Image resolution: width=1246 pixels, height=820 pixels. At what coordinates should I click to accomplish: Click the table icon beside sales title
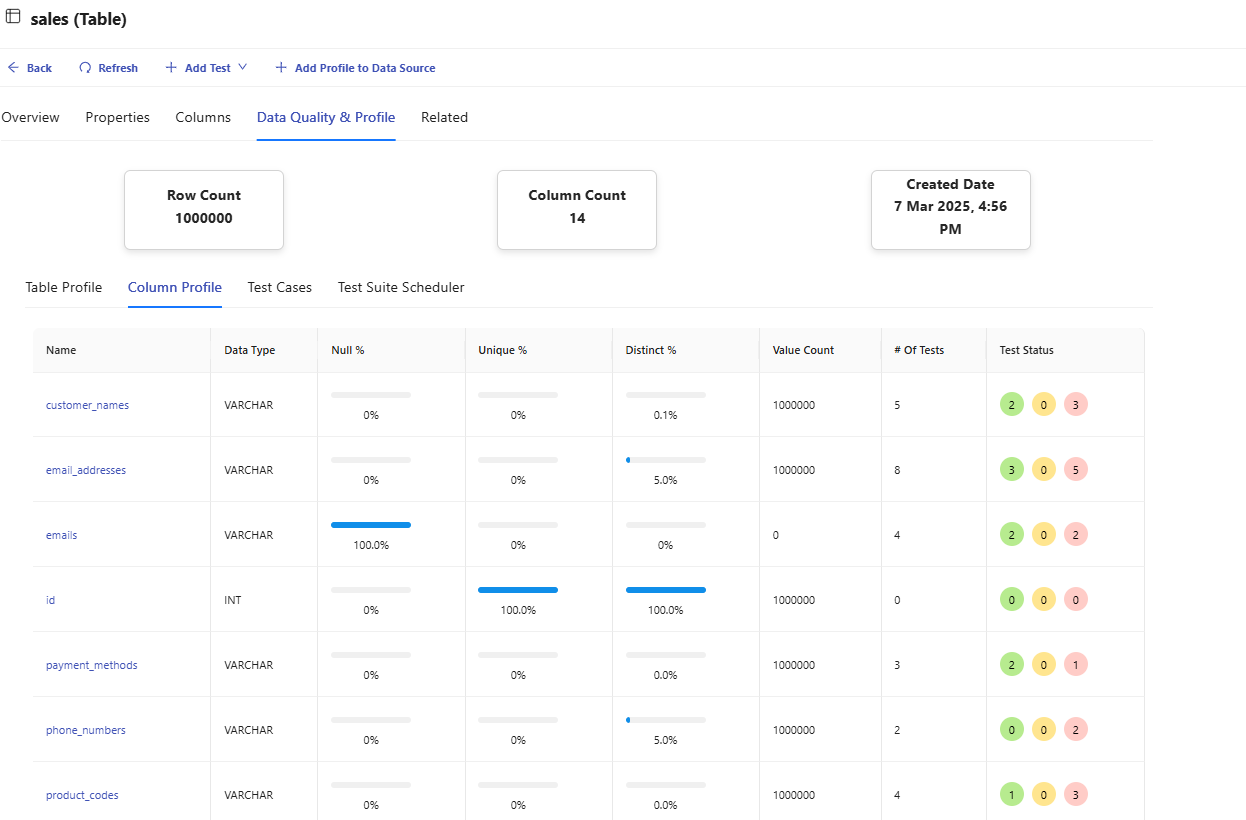click(x=13, y=17)
